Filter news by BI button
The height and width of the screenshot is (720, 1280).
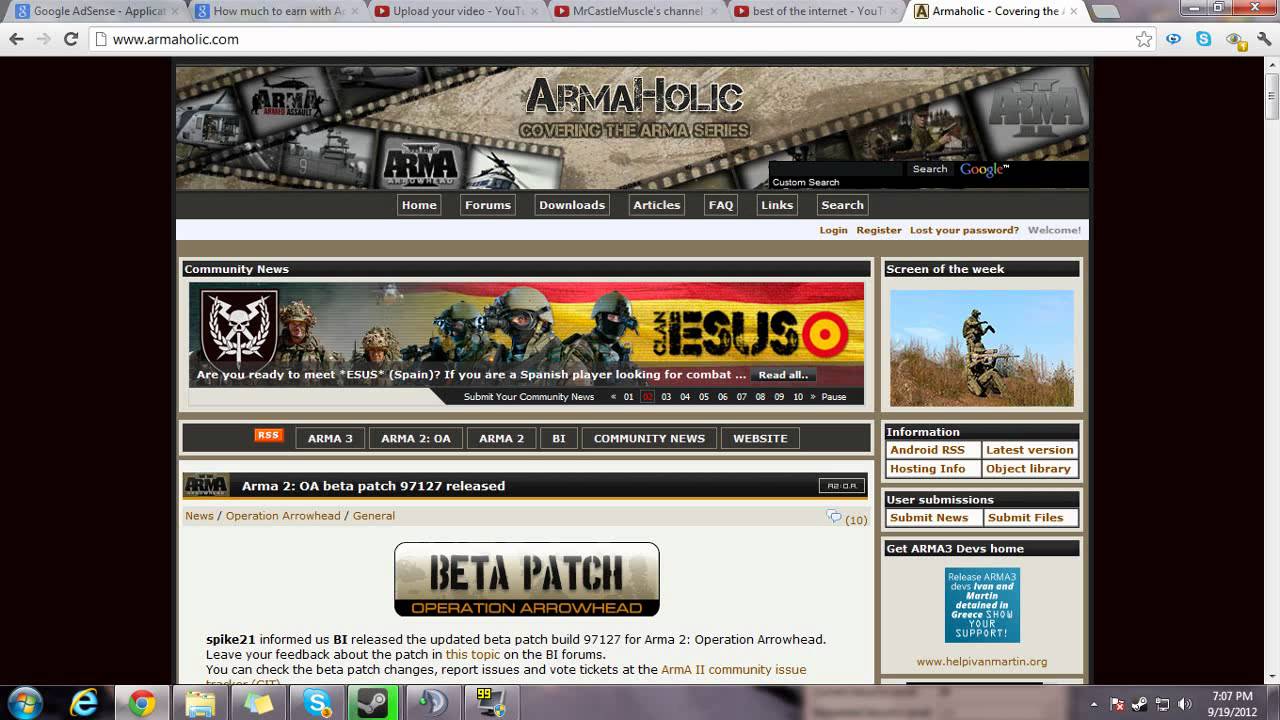pos(559,438)
